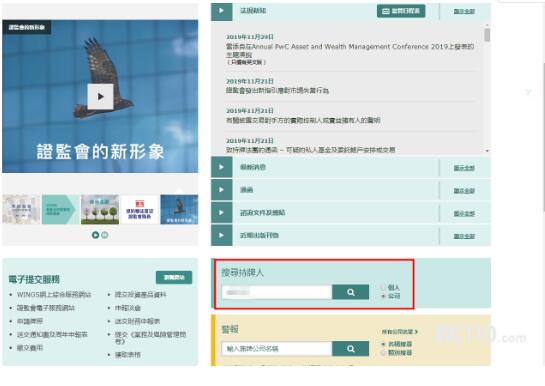Image resolution: width=545 pixels, height=386 pixels.
Task: Expand the 通函 section arrow
Action: [x=221, y=190]
